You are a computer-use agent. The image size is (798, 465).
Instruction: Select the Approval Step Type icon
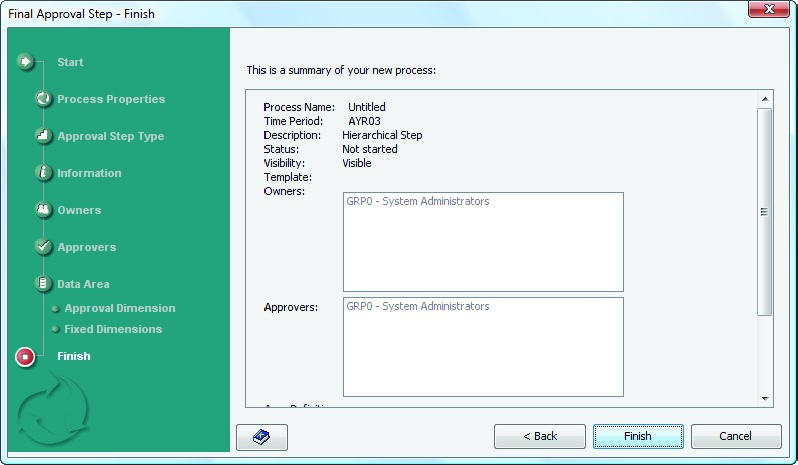coord(43,136)
